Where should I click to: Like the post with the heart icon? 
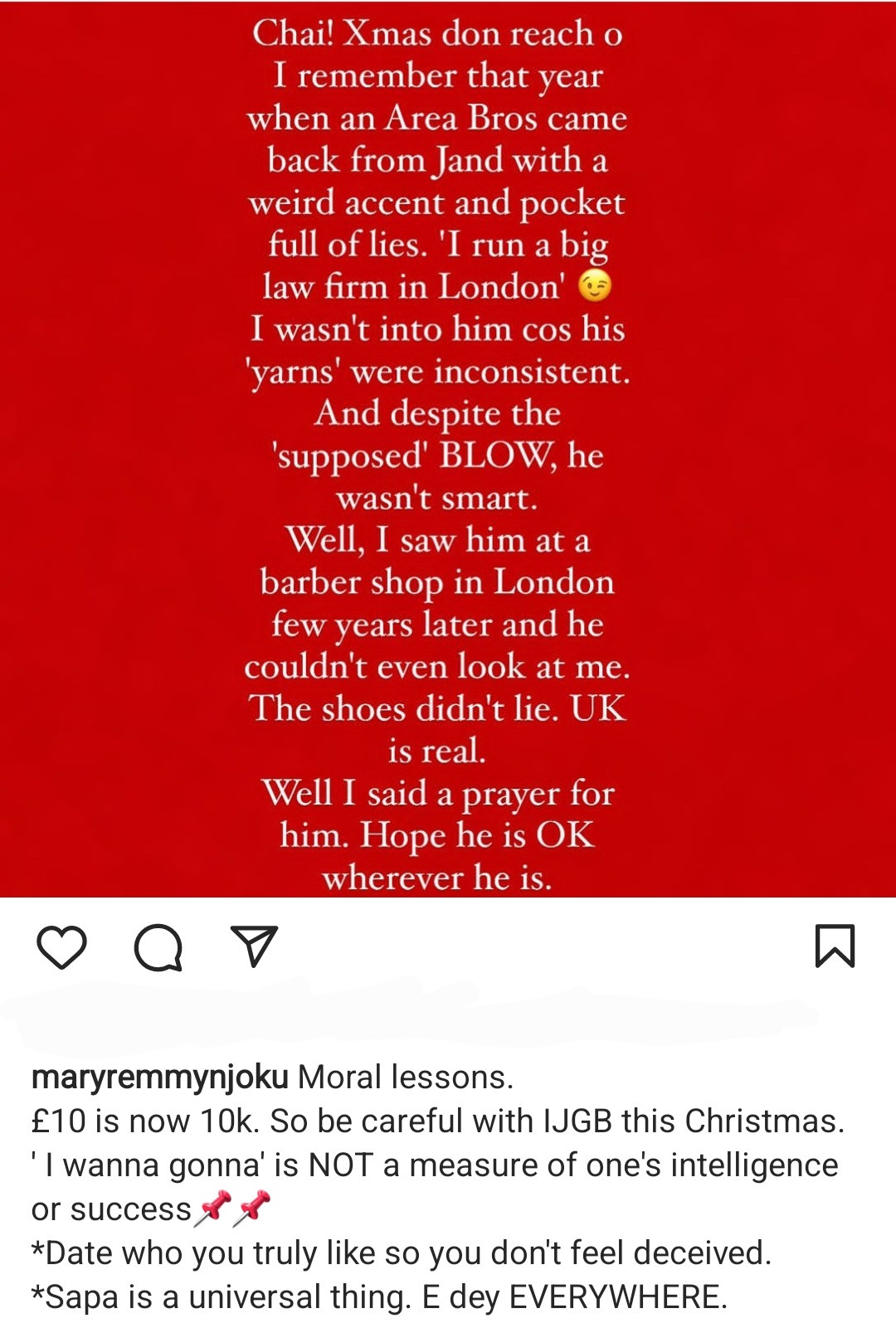pyautogui.click(x=62, y=947)
